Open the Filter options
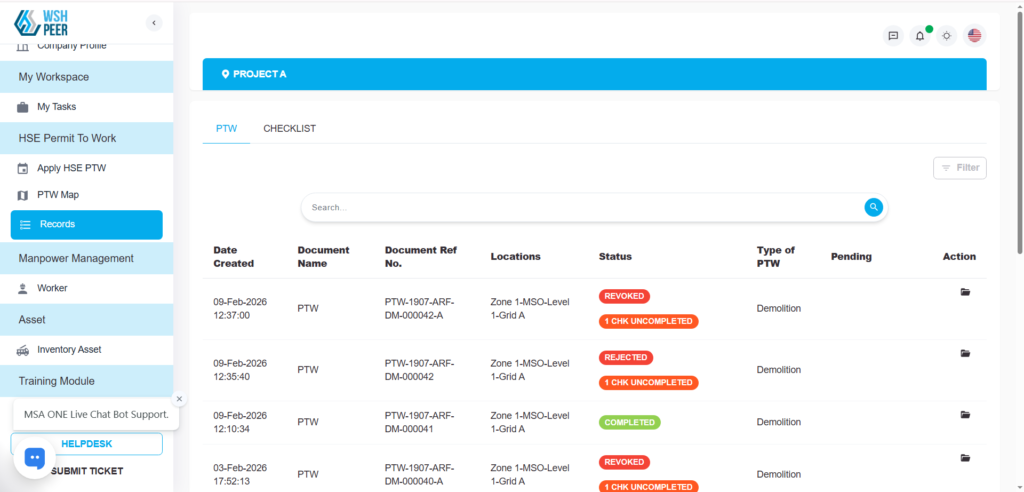This screenshot has height=492, width=1024. (x=959, y=168)
